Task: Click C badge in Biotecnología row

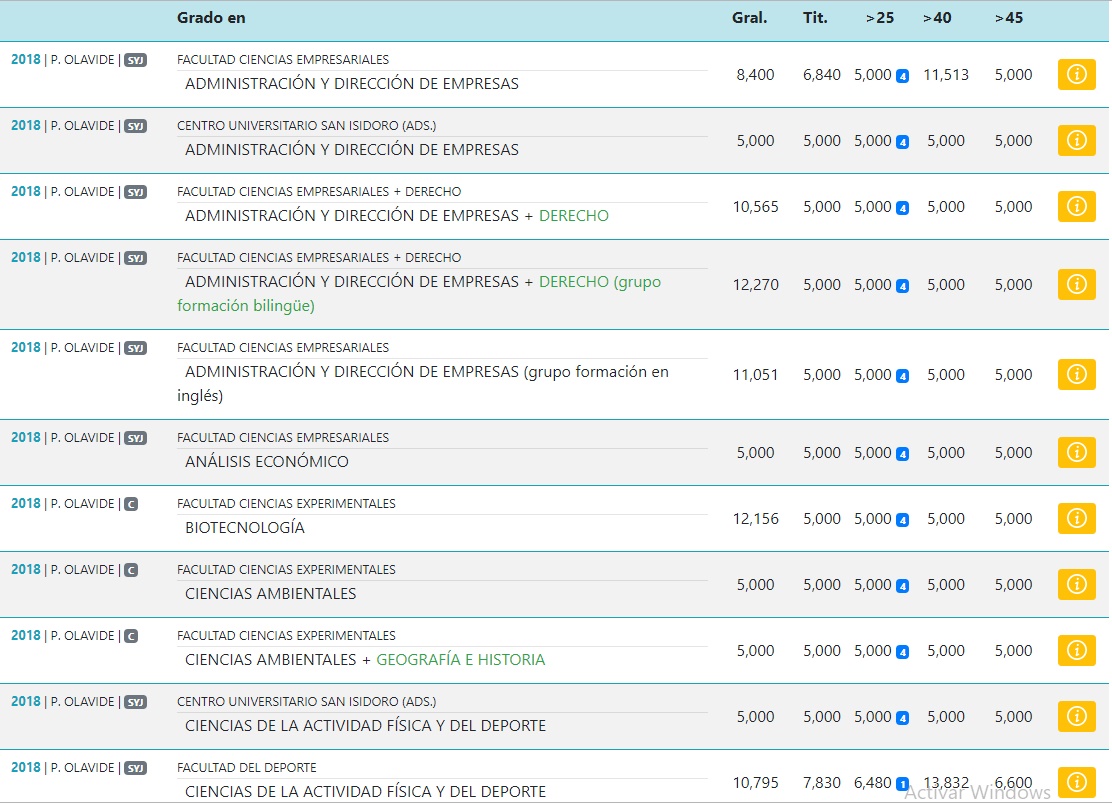Action: click(x=131, y=504)
